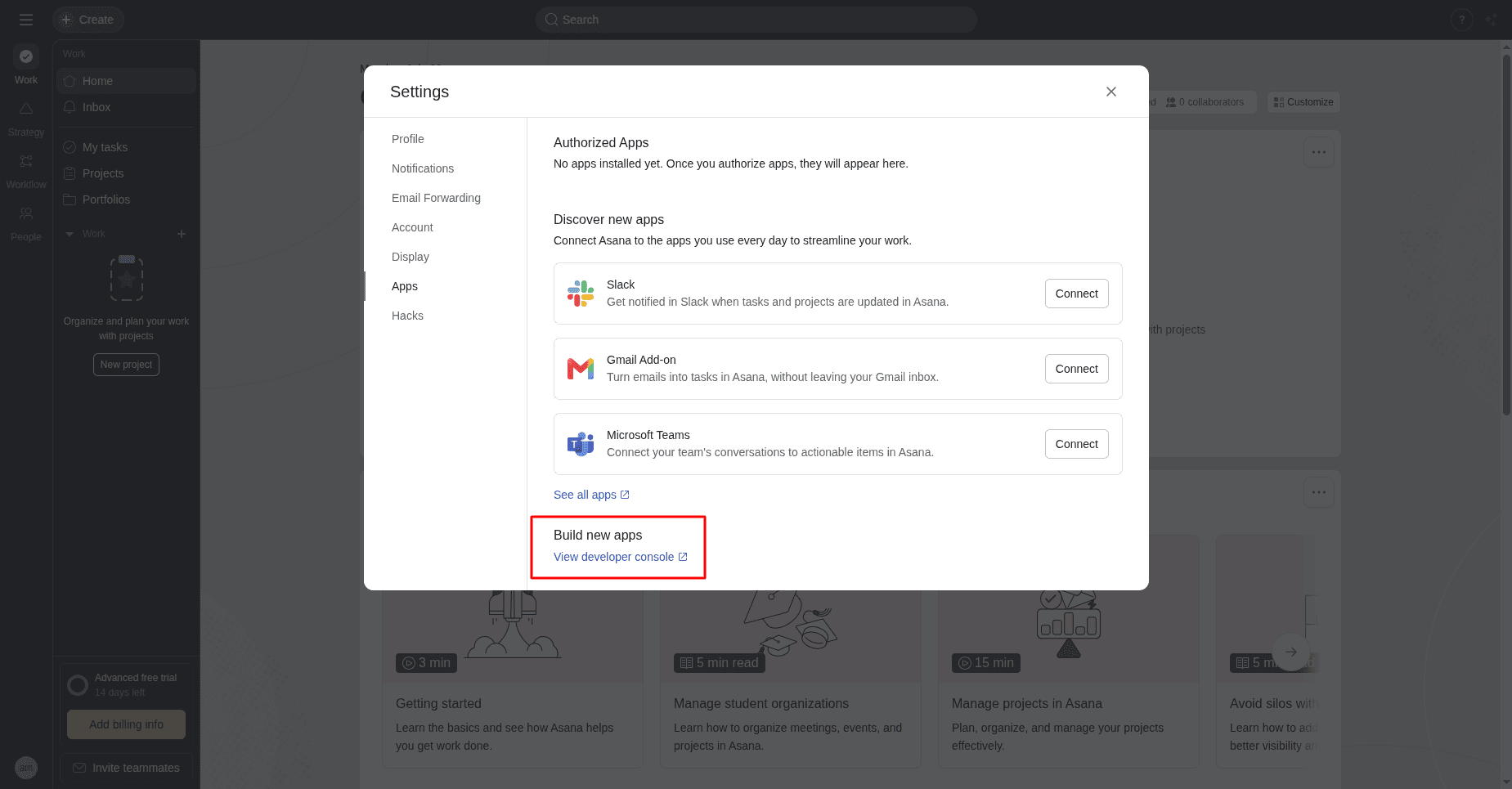Switch to the Account settings tab
The image size is (1512, 789).
pos(412,227)
